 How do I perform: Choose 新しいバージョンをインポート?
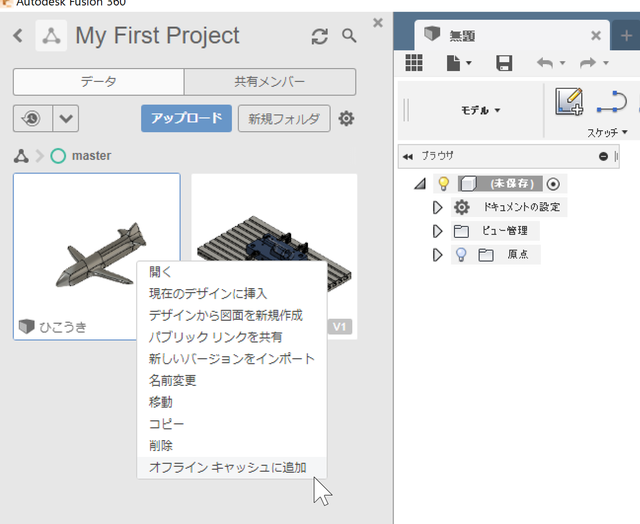[232, 359]
